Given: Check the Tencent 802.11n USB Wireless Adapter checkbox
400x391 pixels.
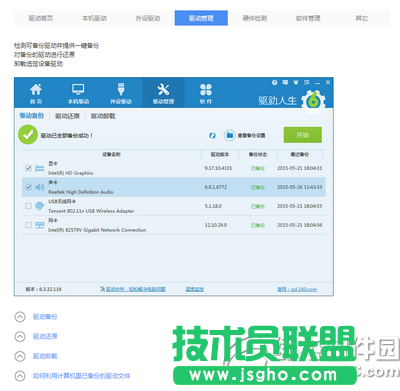Looking at the screenshot, I should click(28, 206).
